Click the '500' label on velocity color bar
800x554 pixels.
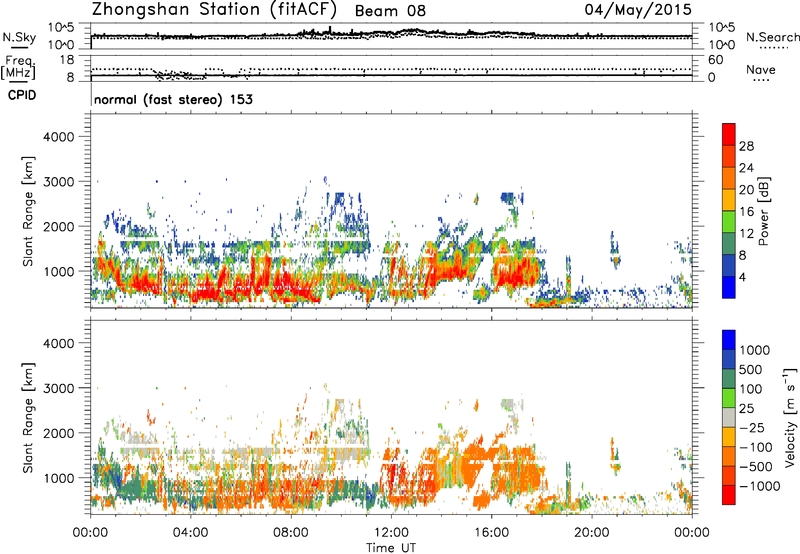click(x=751, y=370)
